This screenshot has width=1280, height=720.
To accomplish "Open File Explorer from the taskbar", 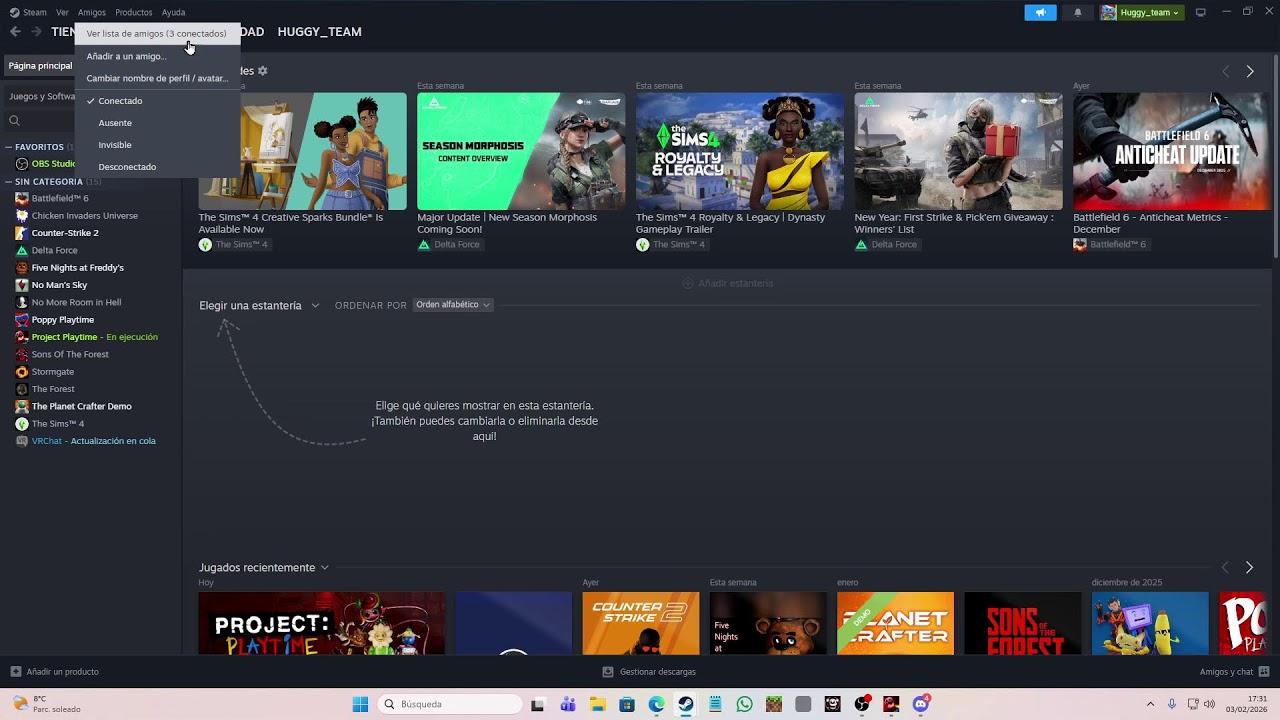I will 597,704.
